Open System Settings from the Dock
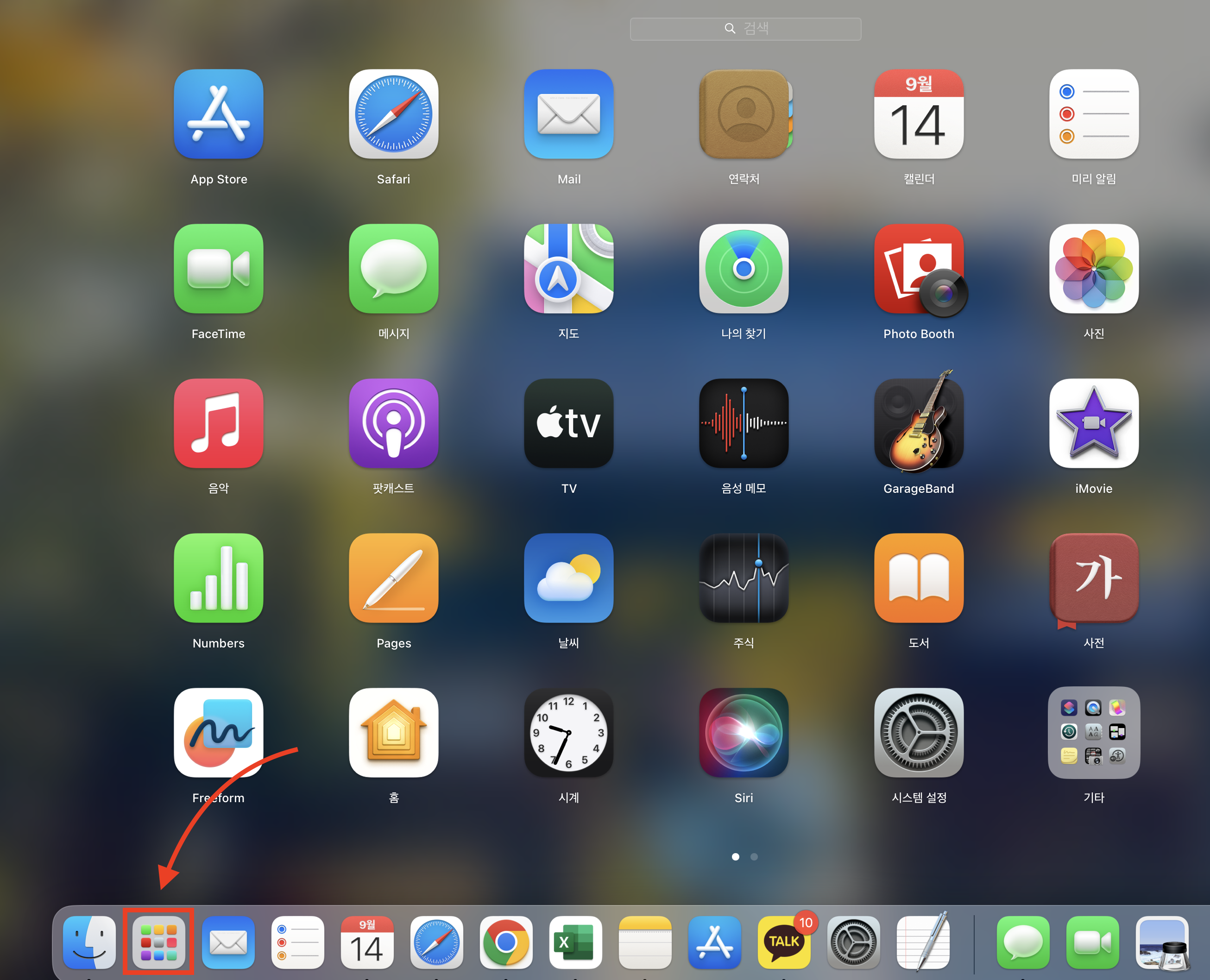 [853, 942]
